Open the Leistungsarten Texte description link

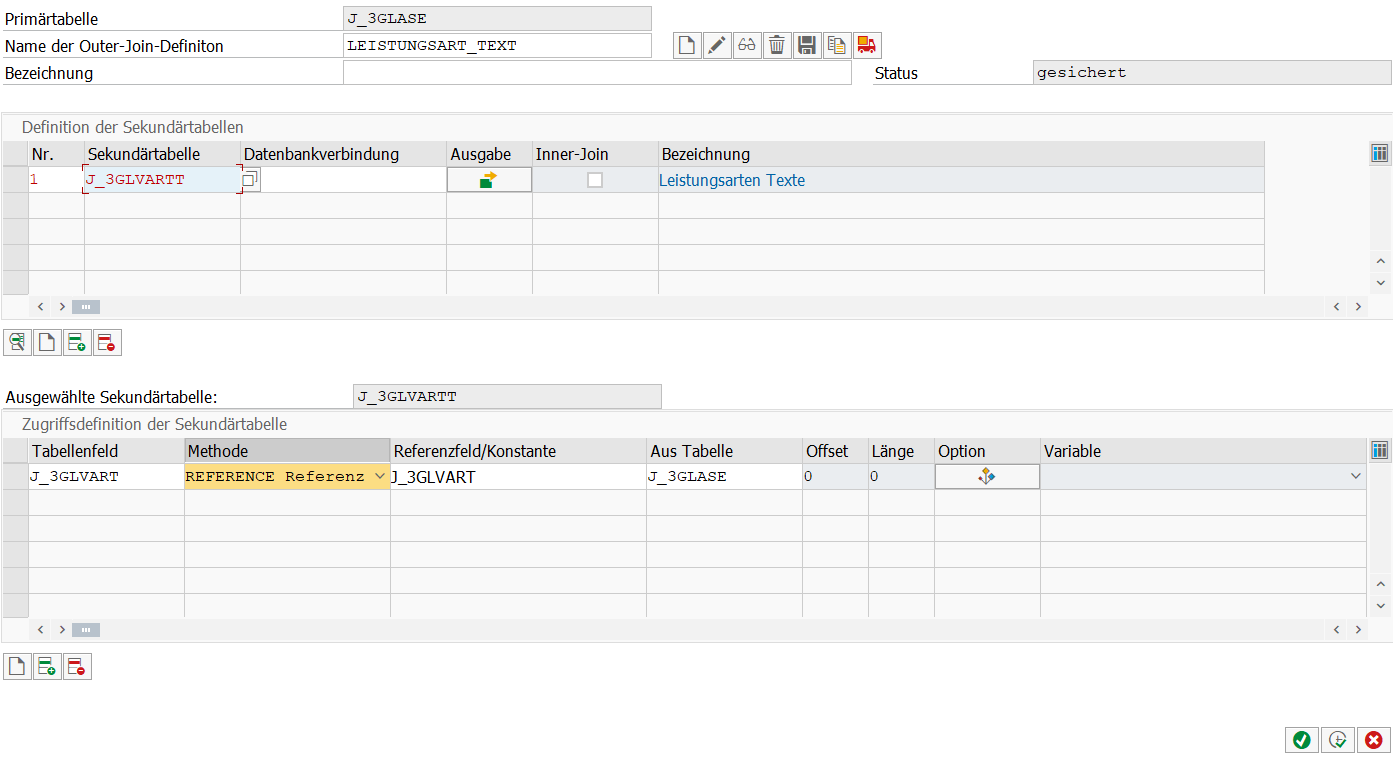point(731,181)
